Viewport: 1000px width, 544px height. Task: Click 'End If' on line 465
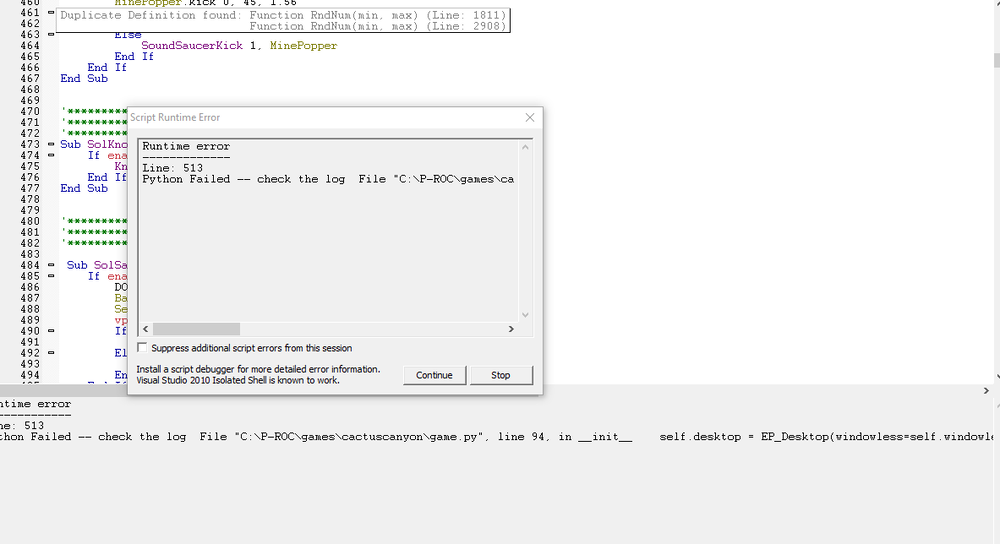click(x=134, y=56)
